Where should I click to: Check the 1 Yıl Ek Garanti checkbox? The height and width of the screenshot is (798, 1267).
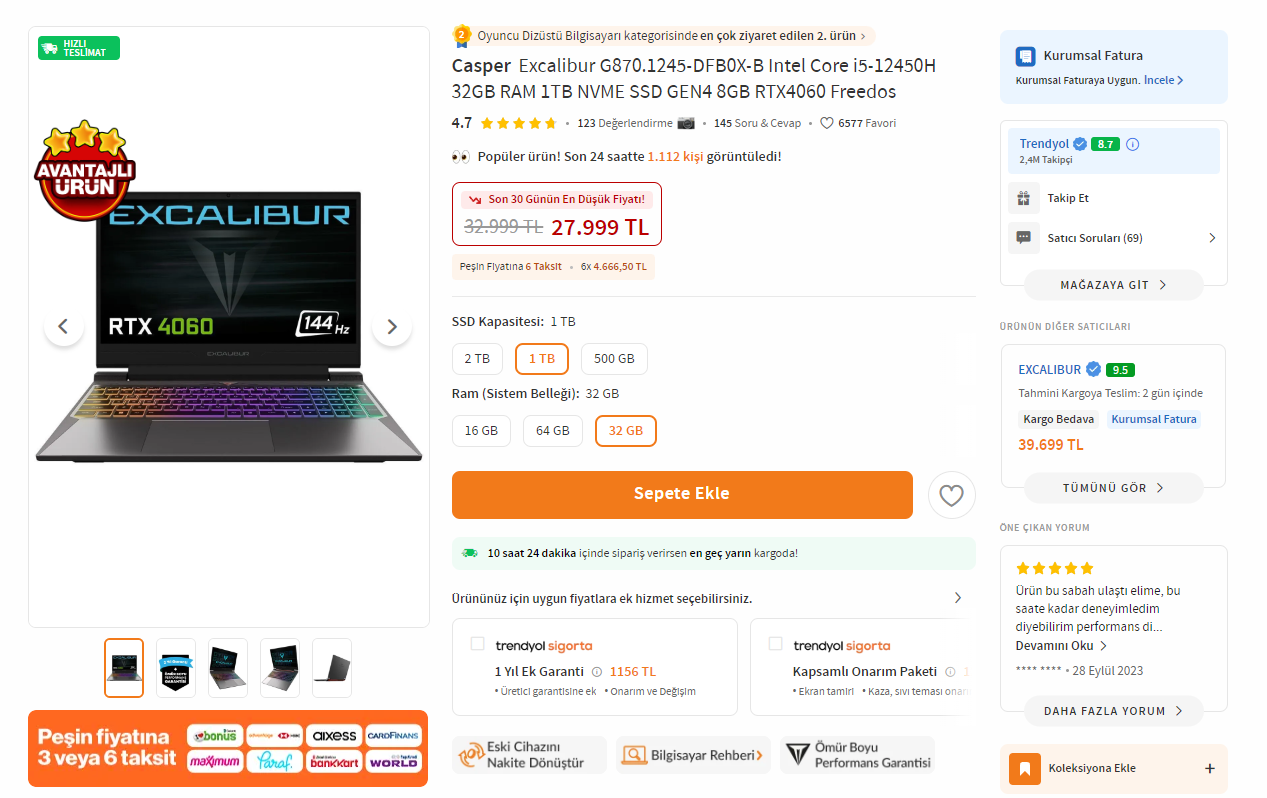click(478, 644)
